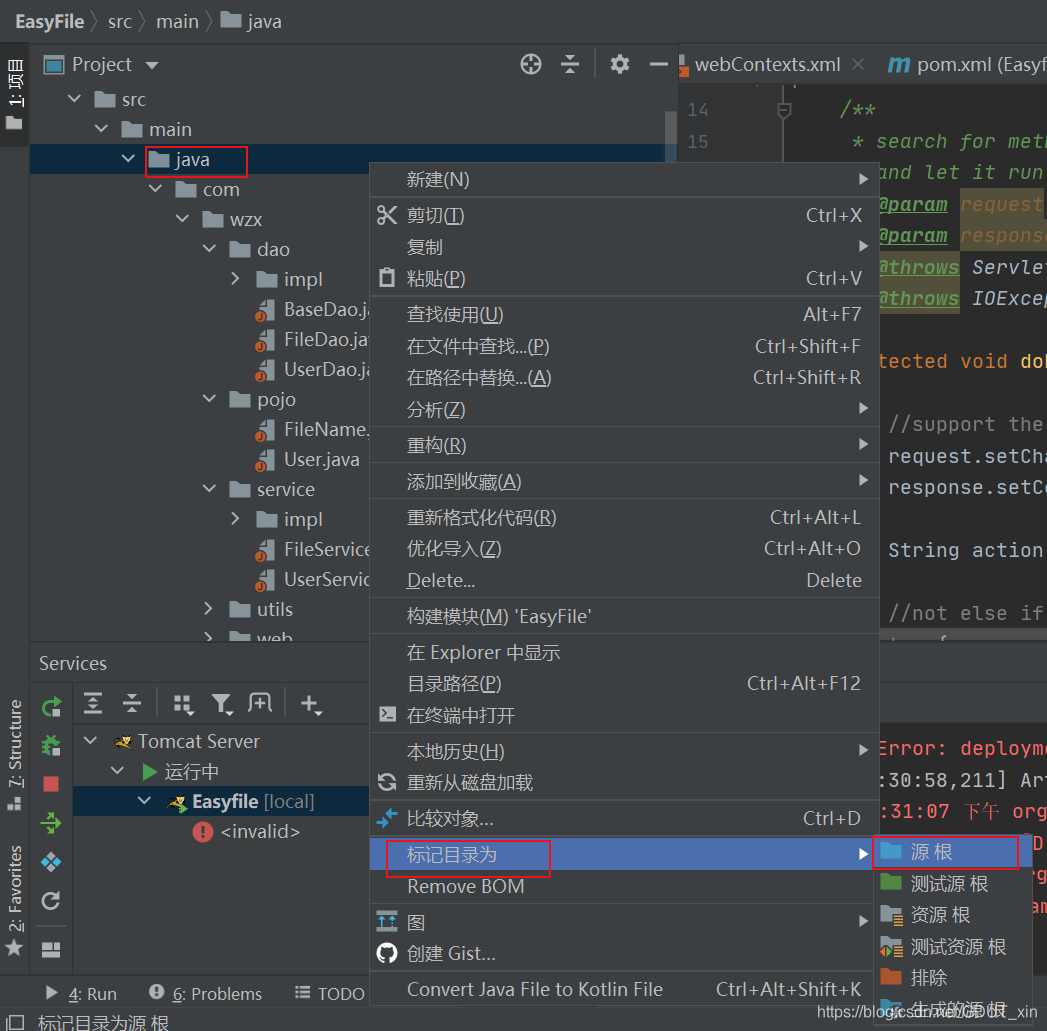This screenshot has height=1031, width=1047.
Task: Expand all in Services toolbar
Action: pos(93,703)
